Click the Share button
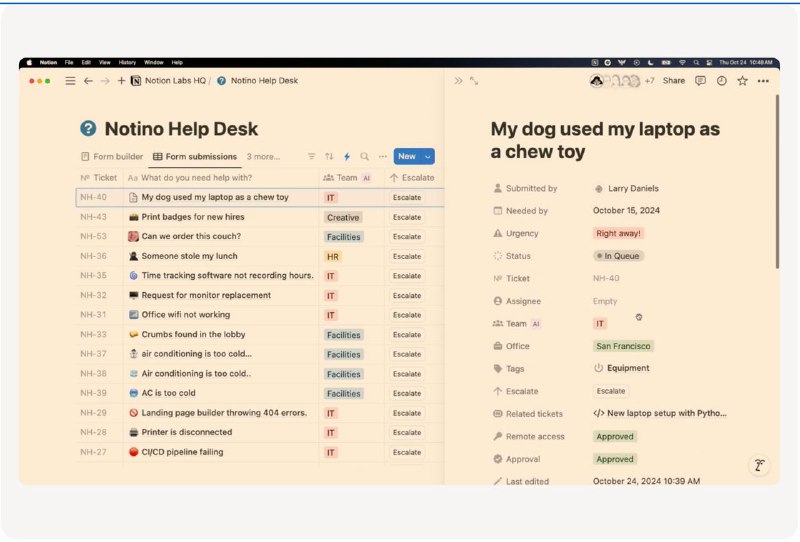 point(673,81)
